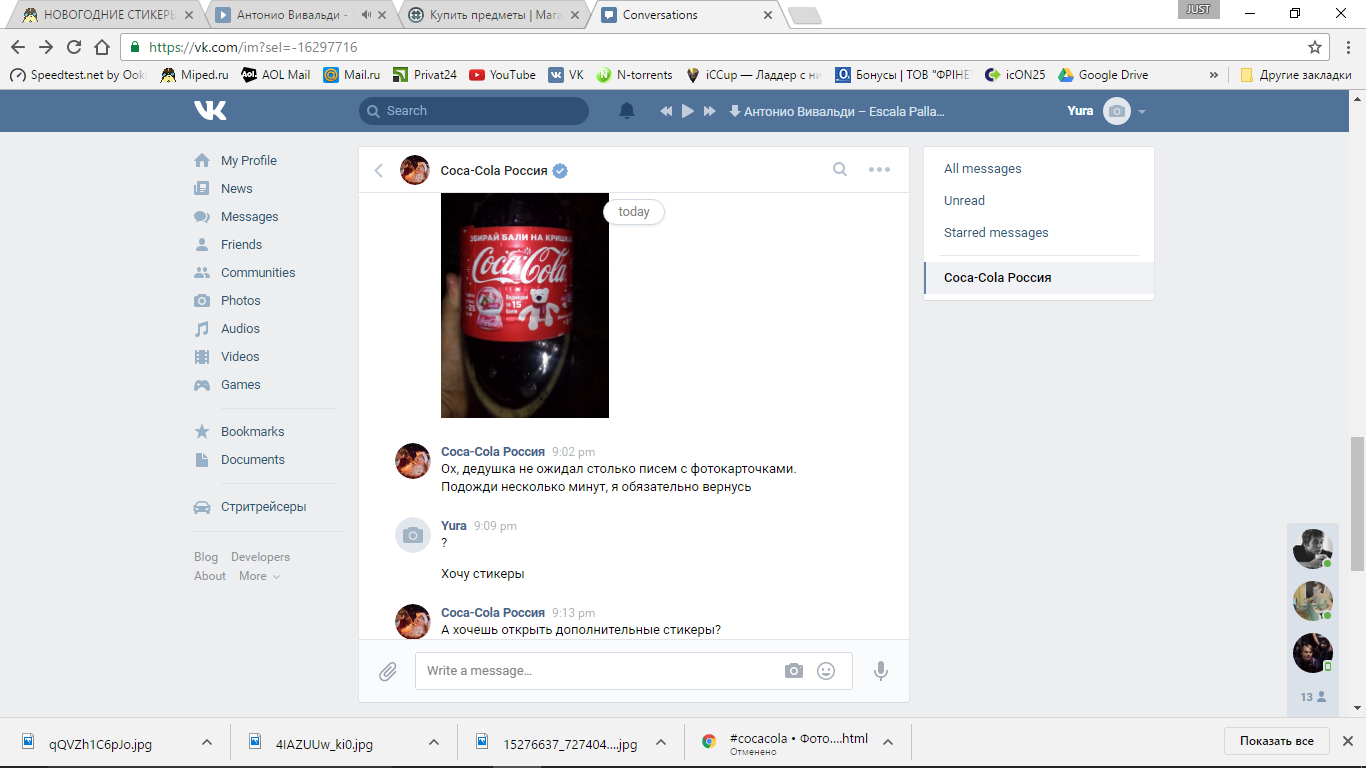
Task: Attach a file with the paperclip
Action: point(388,672)
